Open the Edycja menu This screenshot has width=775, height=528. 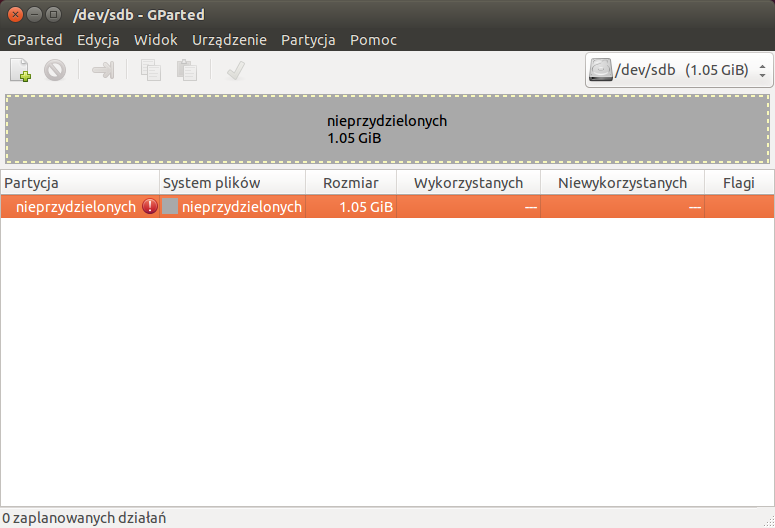(98, 40)
